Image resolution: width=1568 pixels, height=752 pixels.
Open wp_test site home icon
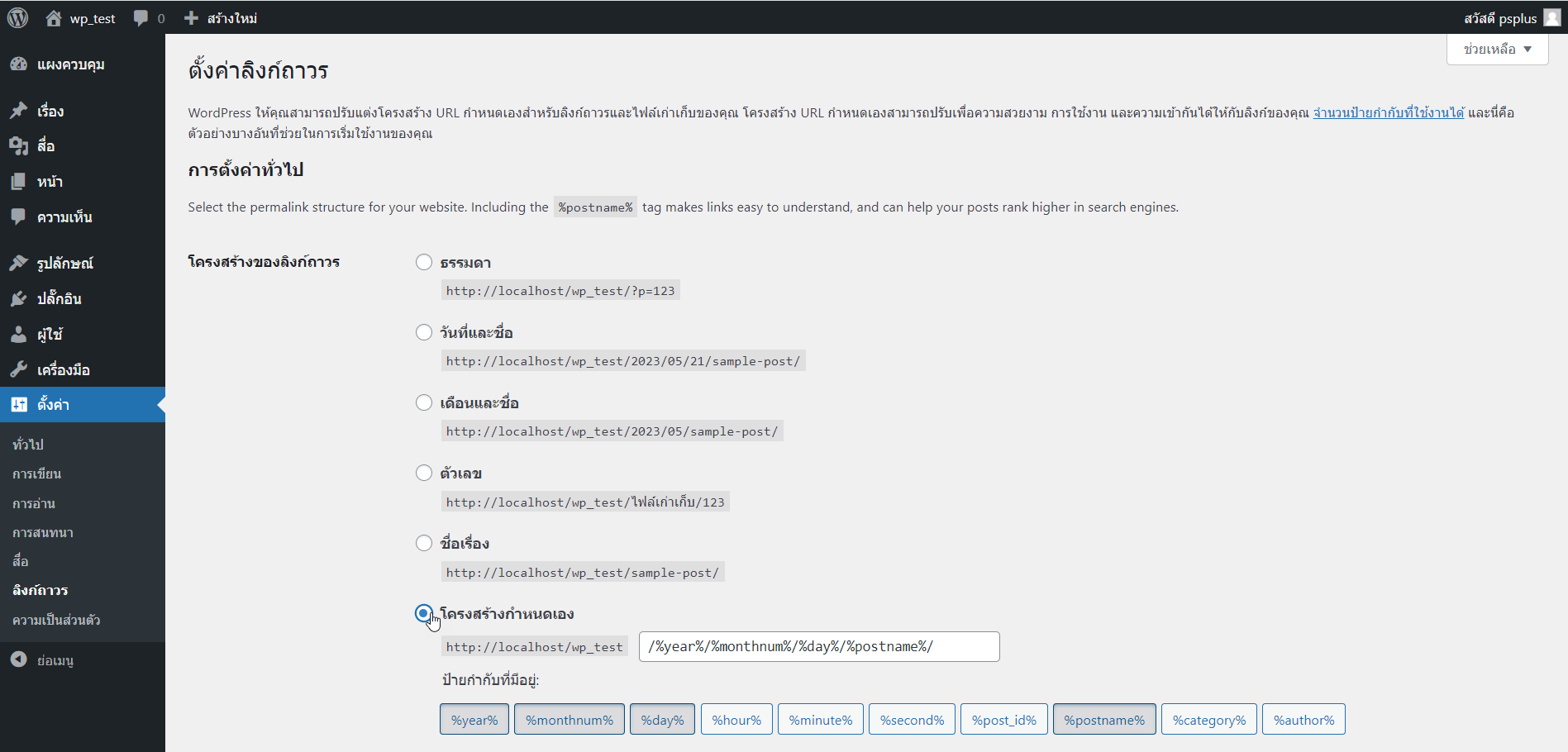click(x=54, y=18)
